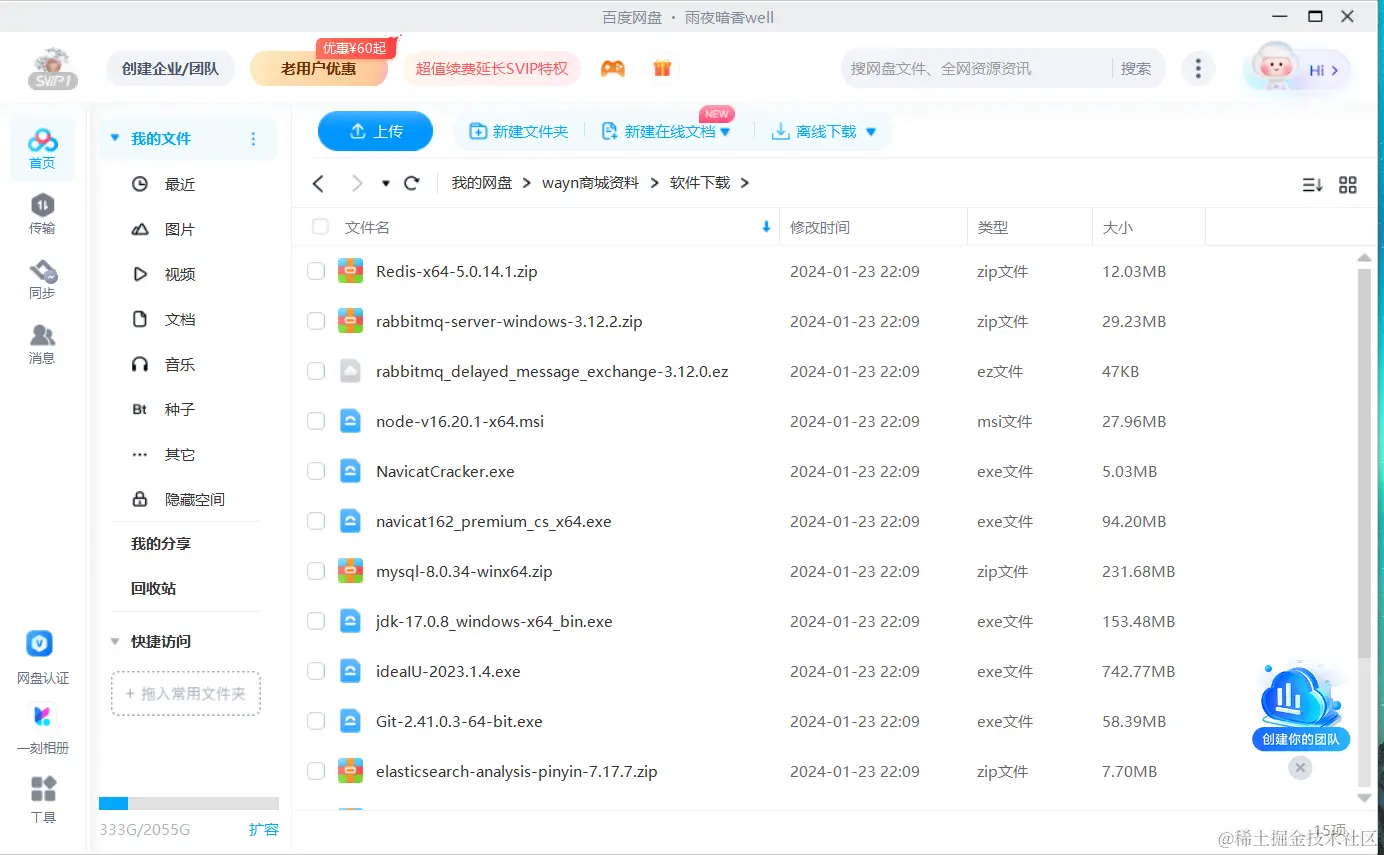The height and width of the screenshot is (855, 1384).
Task: Click the rabbitmq_delayed_message_exchange ez file icon
Action: [350, 371]
